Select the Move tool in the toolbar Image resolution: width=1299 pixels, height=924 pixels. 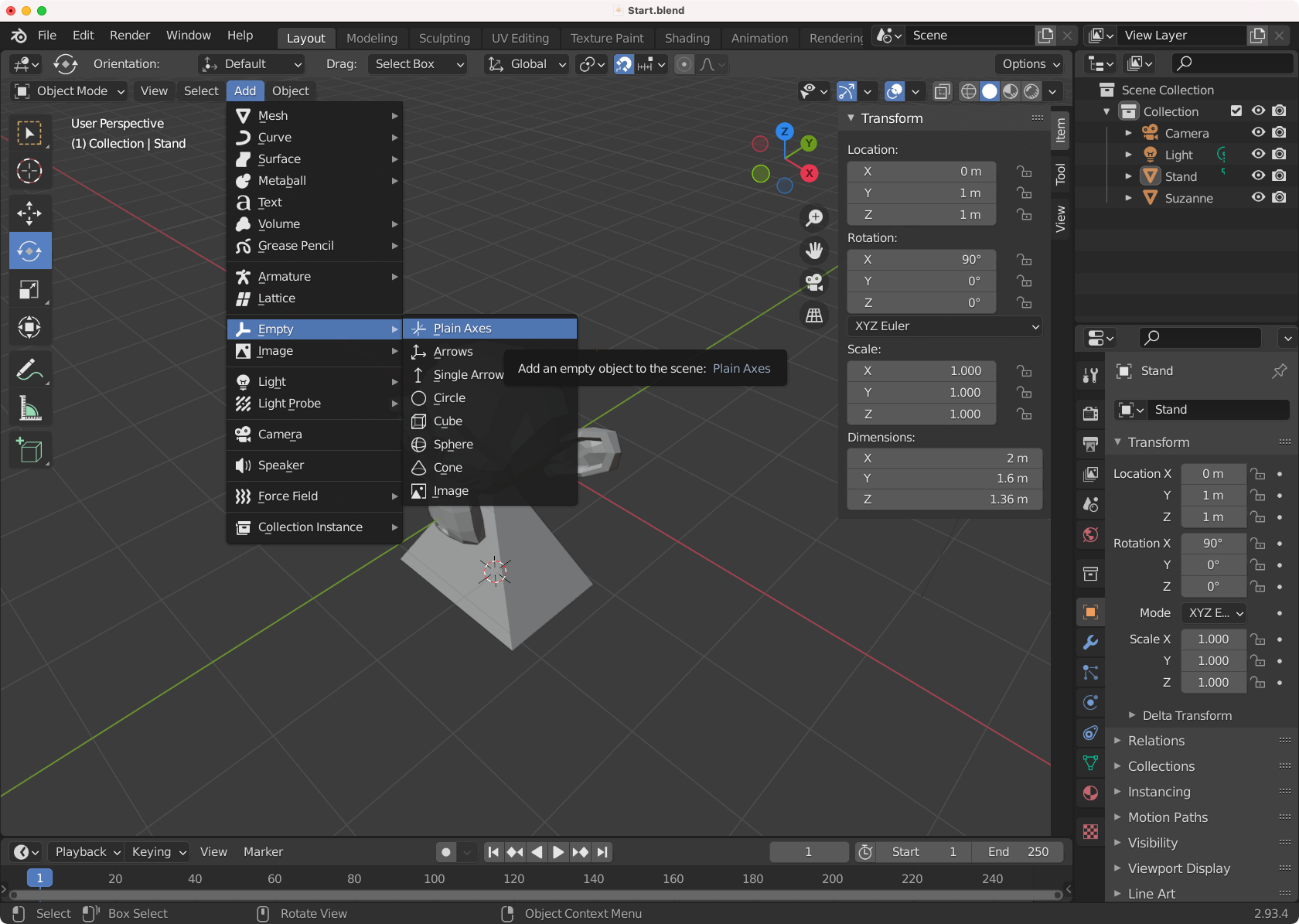(x=29, y=213)
